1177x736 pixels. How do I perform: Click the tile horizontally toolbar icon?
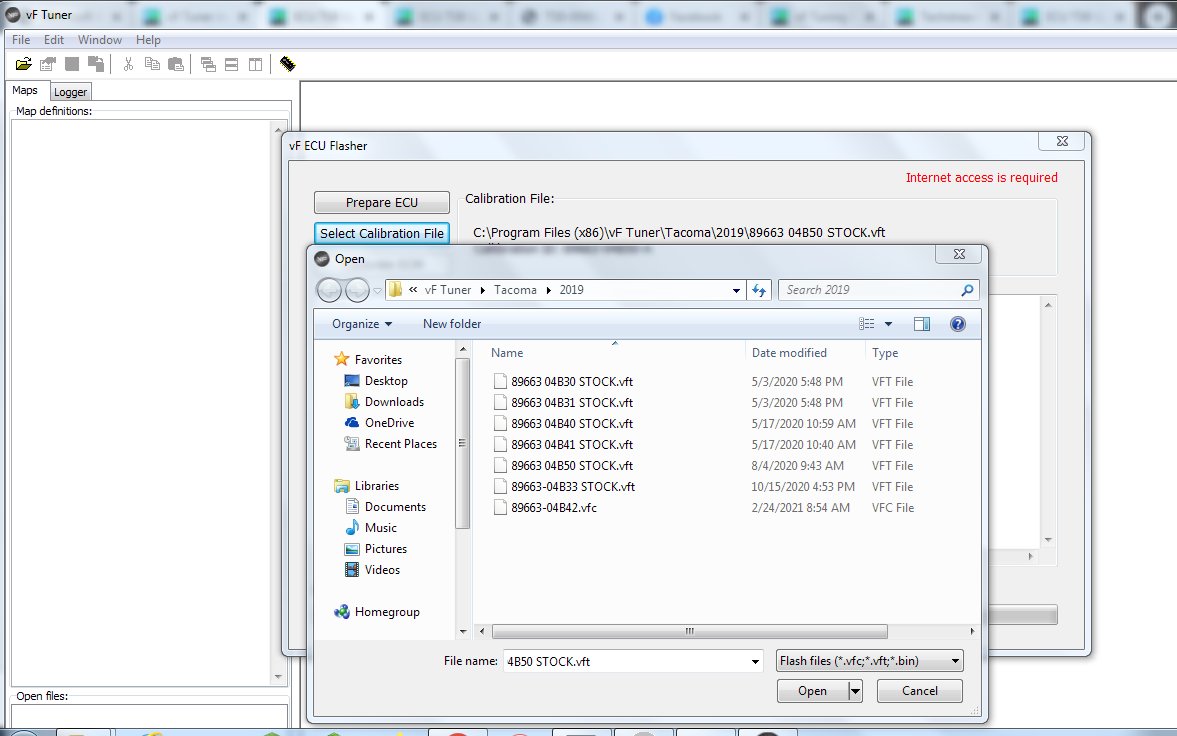232,65
